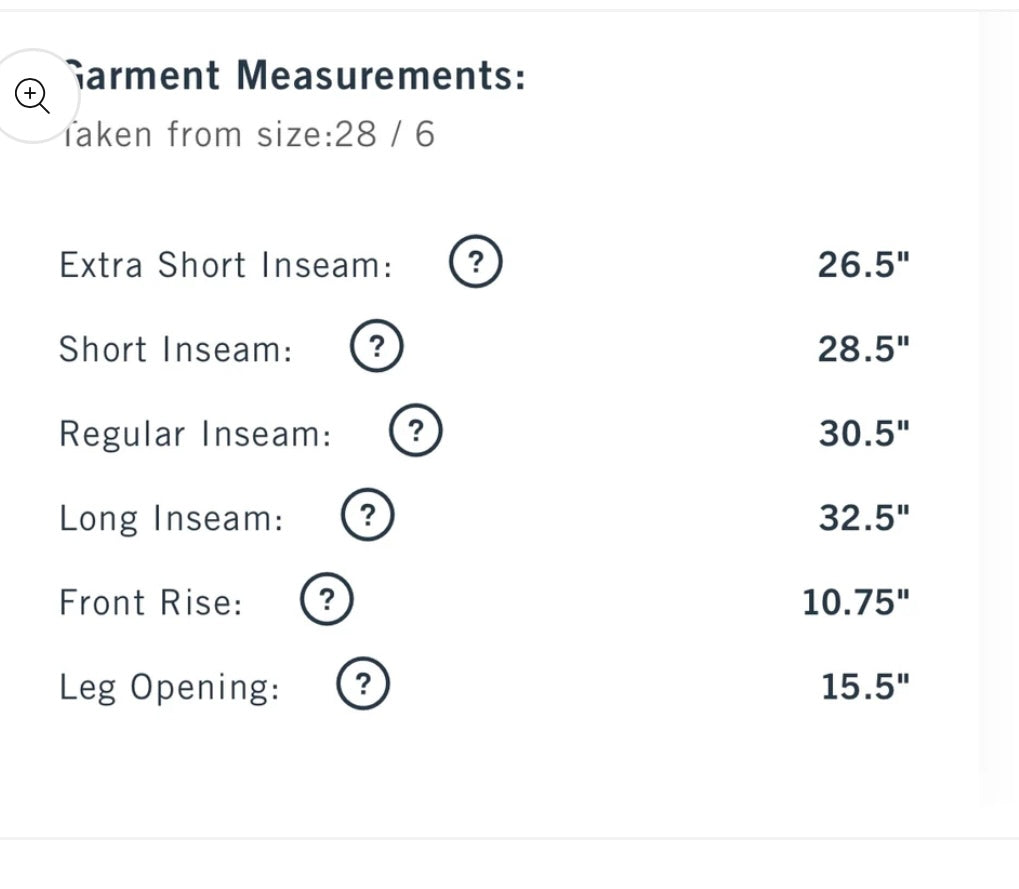Show the Regular Inseam help tooltip

415,431
